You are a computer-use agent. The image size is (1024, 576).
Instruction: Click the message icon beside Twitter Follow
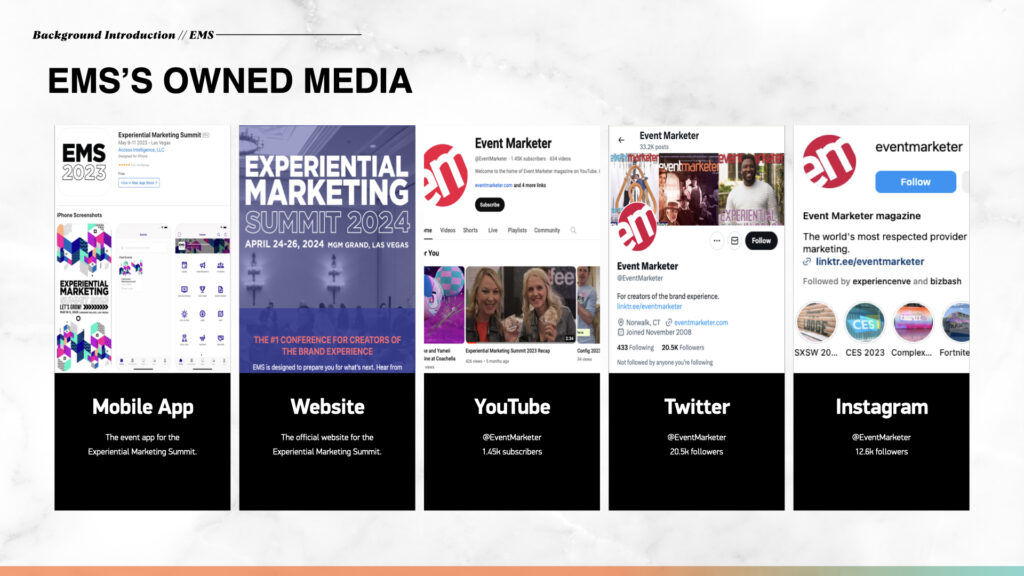click(735, 241)
